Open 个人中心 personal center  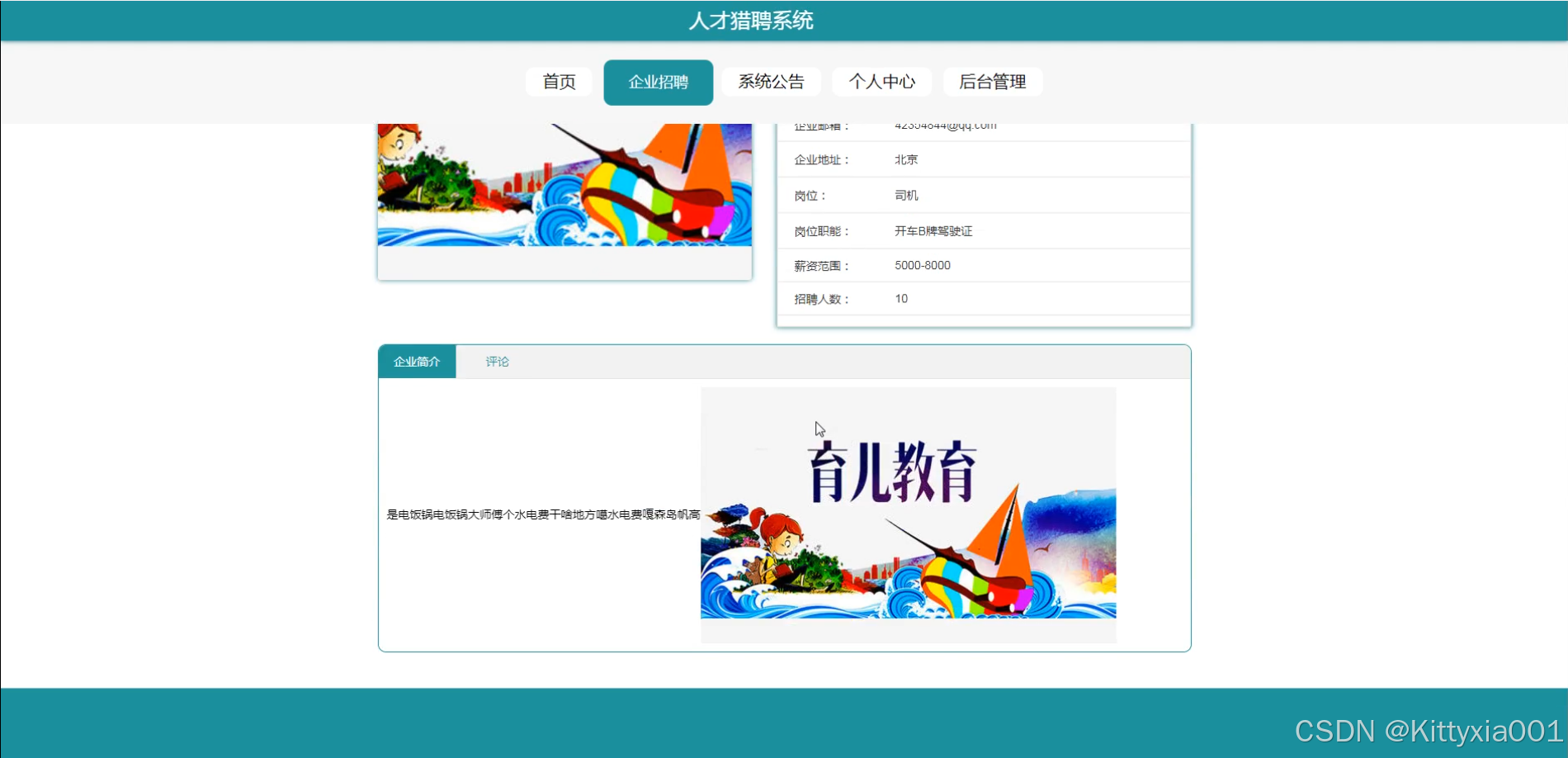(882, 82)
